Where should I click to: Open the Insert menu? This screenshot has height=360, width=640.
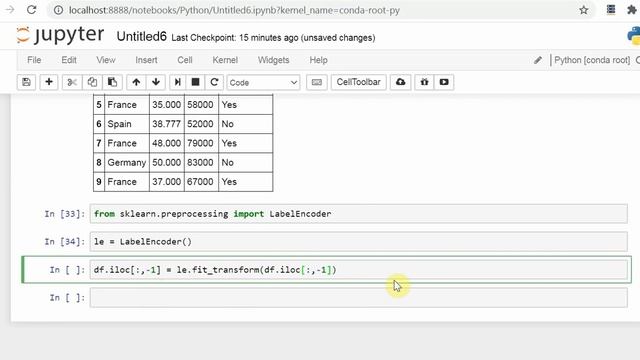tap(146, 60)
